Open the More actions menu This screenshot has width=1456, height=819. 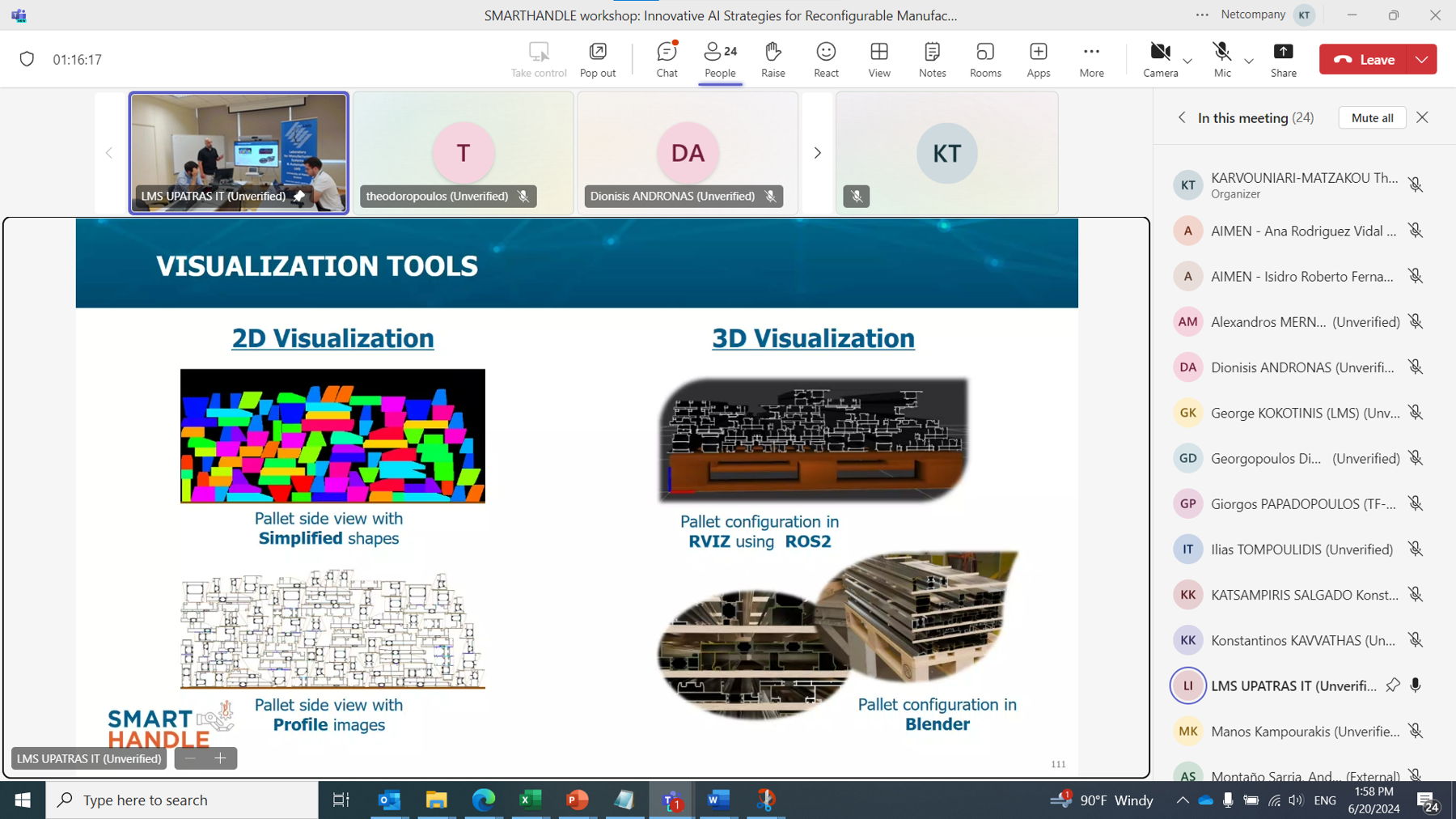[1091, 59]
